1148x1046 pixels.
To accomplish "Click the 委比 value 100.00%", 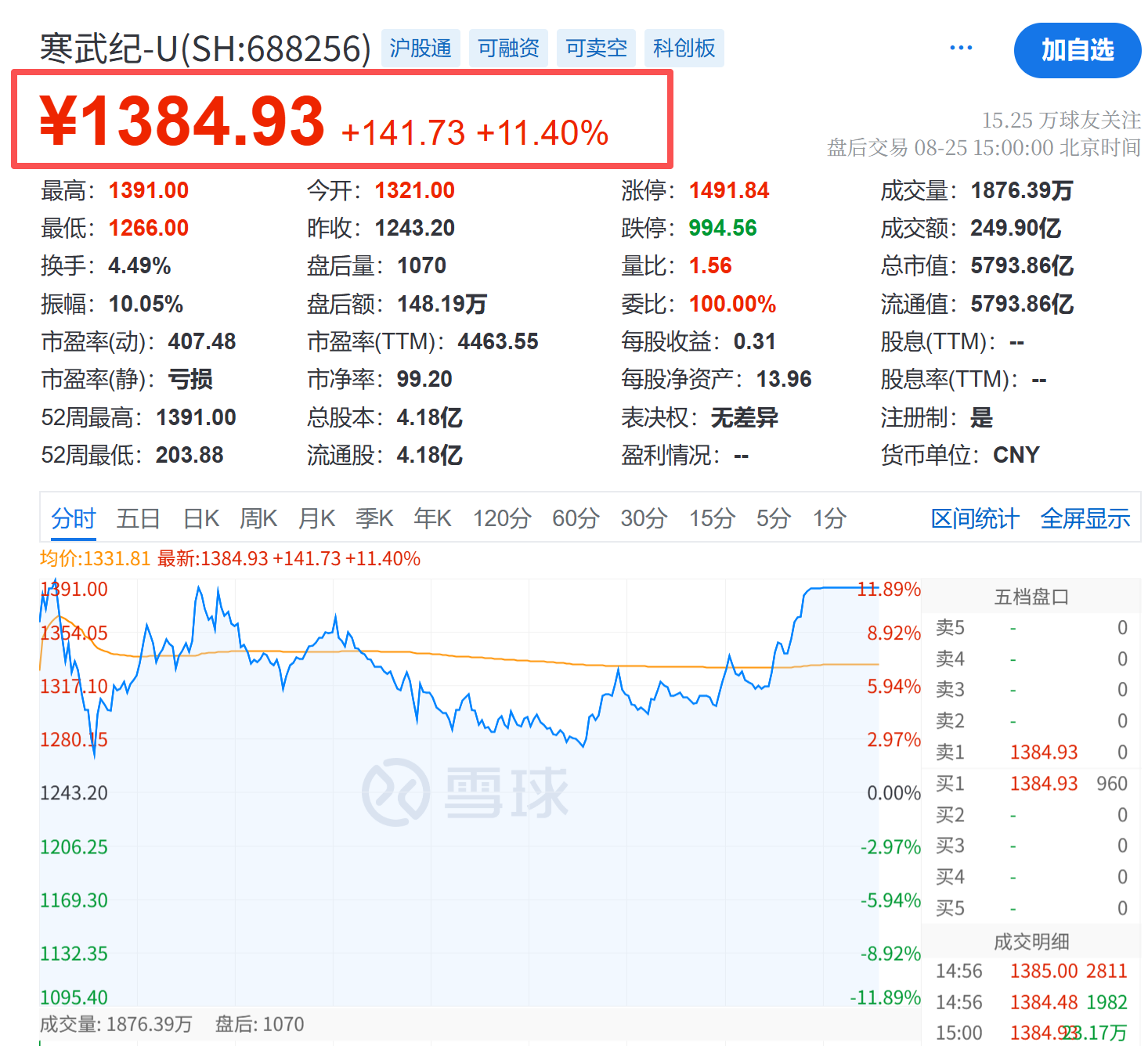I will 733,304.
